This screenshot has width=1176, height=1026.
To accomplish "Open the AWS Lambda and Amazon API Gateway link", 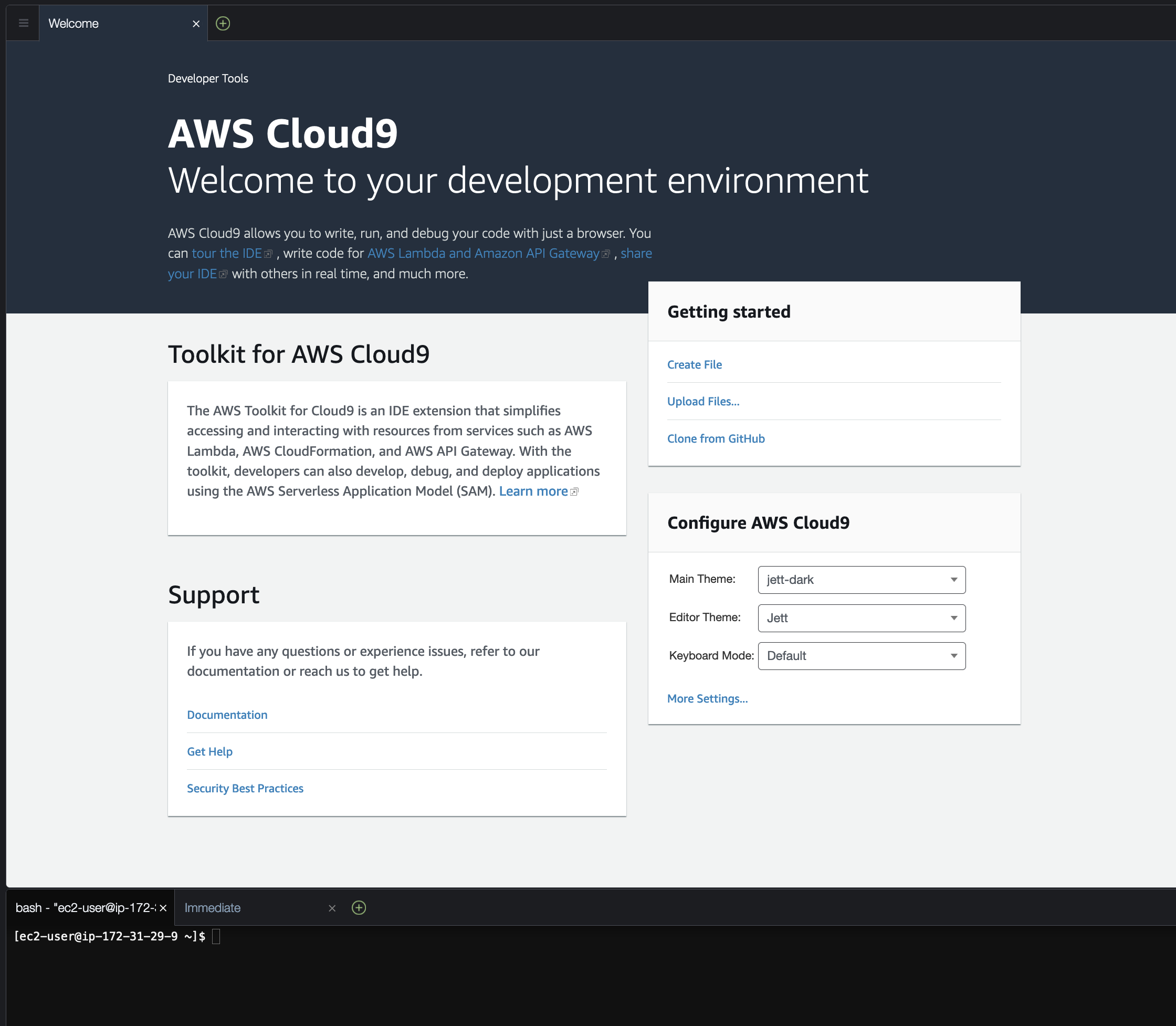I will 483,253.
